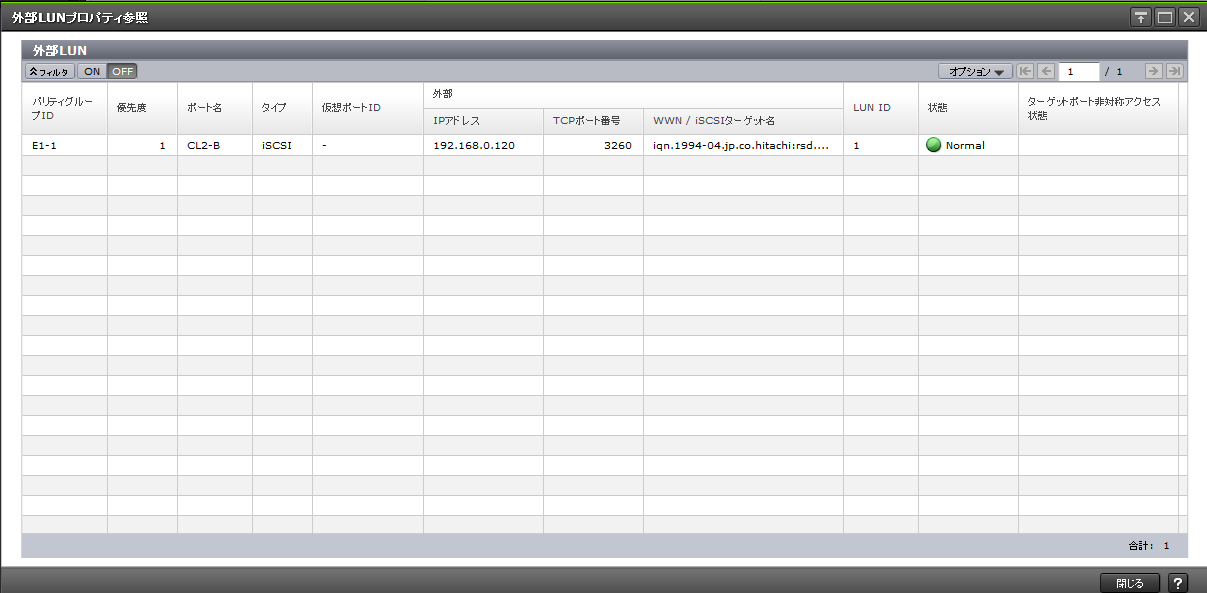Click the page number input field
The image size is (1207, 593).
click(1079, 71)
